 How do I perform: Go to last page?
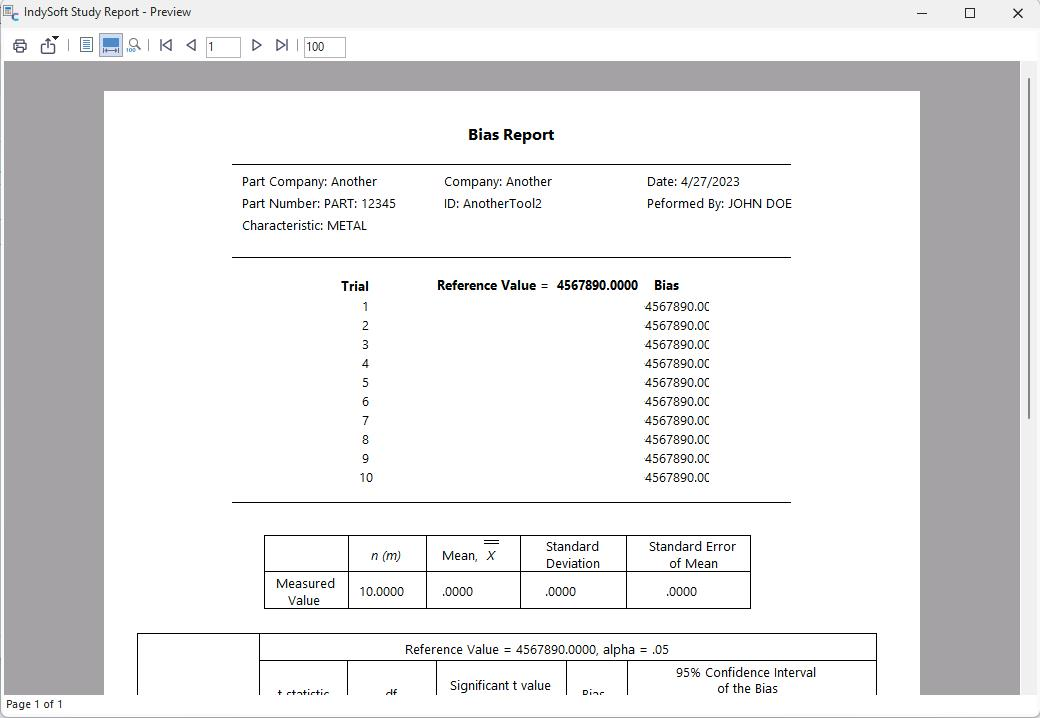[282, 45]
